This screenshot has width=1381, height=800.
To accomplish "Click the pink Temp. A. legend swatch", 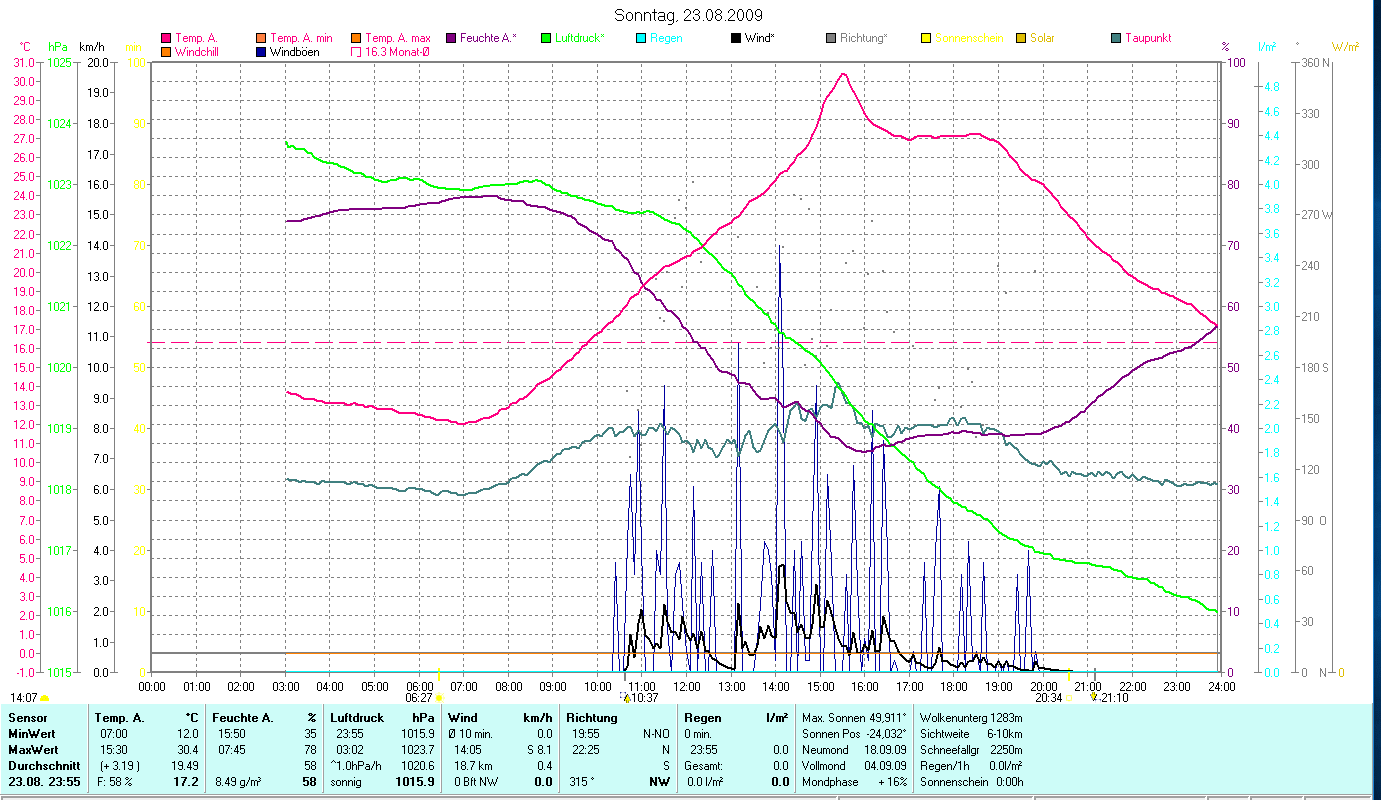I will pos(166,38).
